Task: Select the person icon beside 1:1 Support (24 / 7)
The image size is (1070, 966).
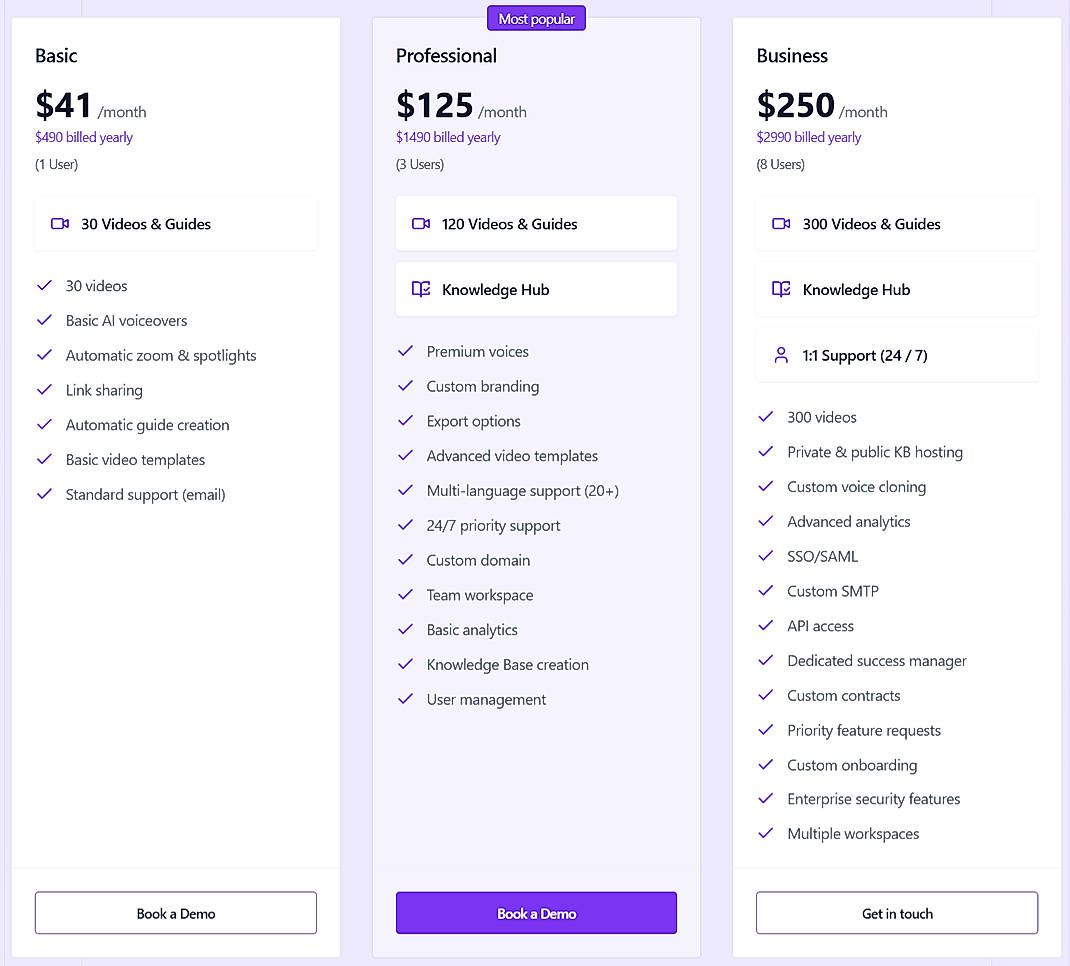Action: (781, 354)
